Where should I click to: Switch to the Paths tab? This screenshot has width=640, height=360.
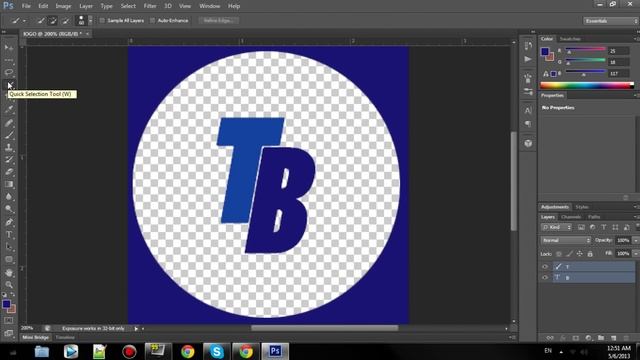(x=594, y=217)
